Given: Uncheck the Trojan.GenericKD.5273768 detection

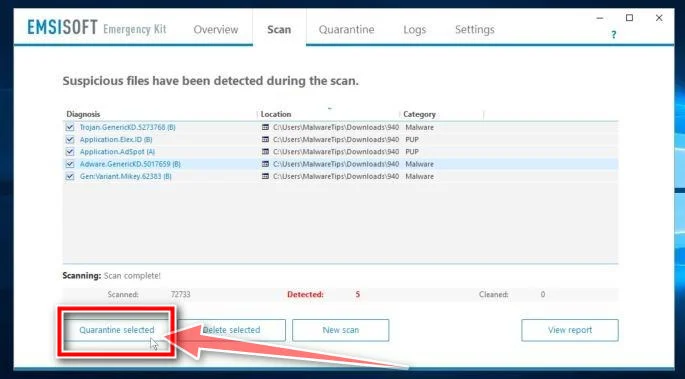Looking at the screenshot, I should pyautogui.click(x=69, y=127).
